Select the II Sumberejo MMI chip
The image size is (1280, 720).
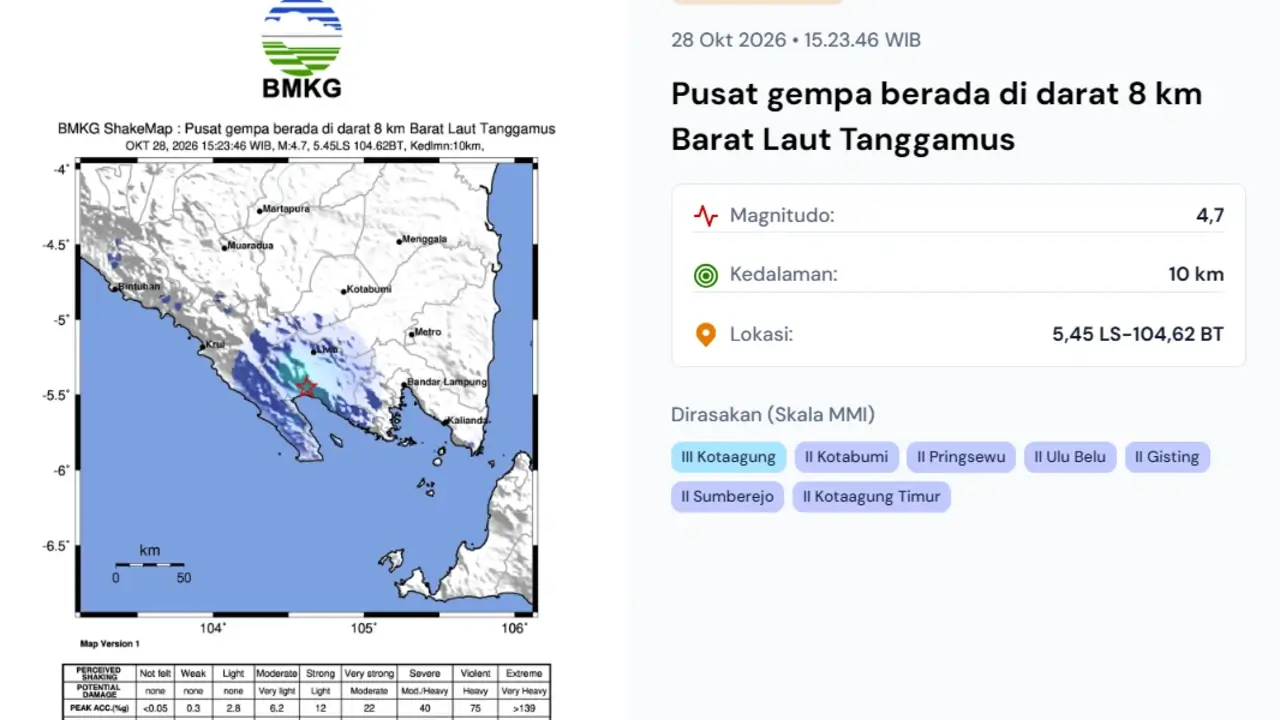(728, 497)
